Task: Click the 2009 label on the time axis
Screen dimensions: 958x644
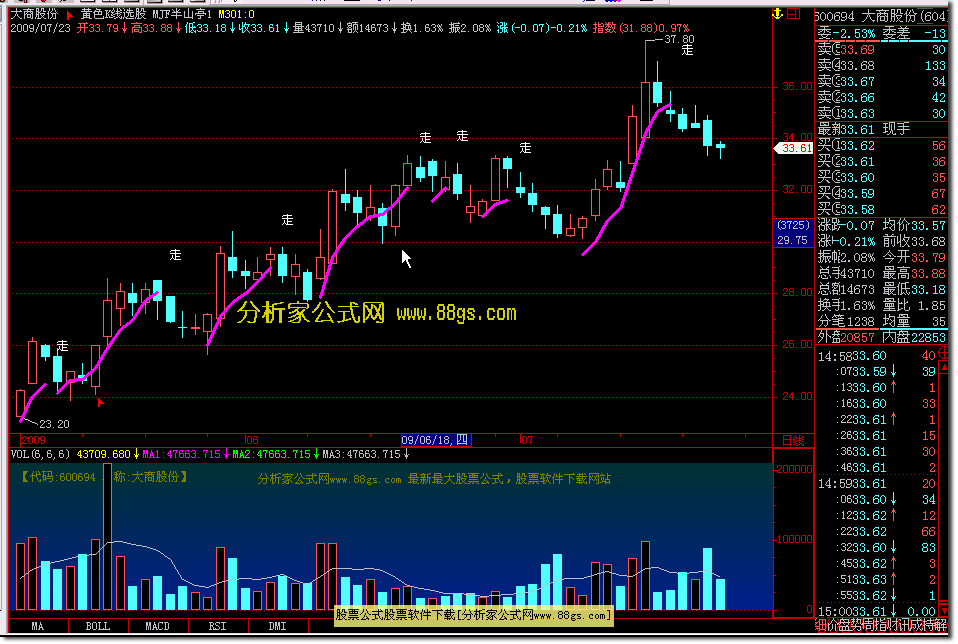Action: [33, 440]
